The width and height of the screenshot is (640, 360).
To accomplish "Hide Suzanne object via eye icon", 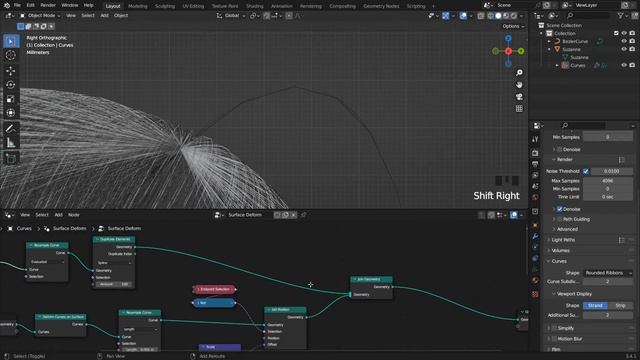I will pos(624,49).
